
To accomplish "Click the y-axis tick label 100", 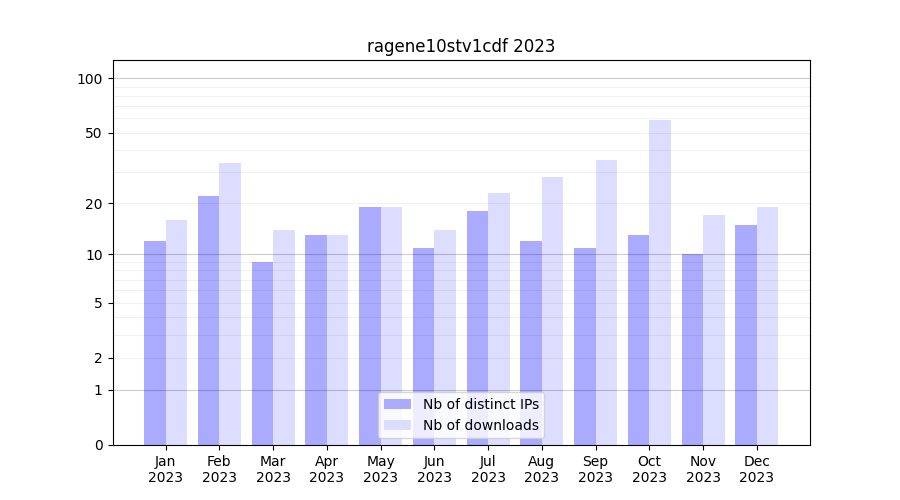I will point(90,79).
